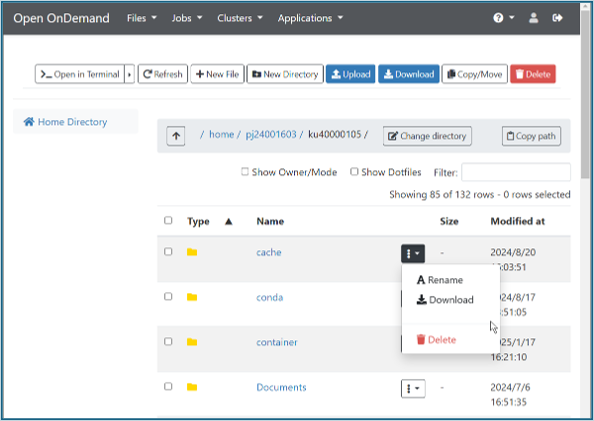The image size is (594, 421).
Task: Toggle the cache row actions dropdown
Action: point(413,254)
